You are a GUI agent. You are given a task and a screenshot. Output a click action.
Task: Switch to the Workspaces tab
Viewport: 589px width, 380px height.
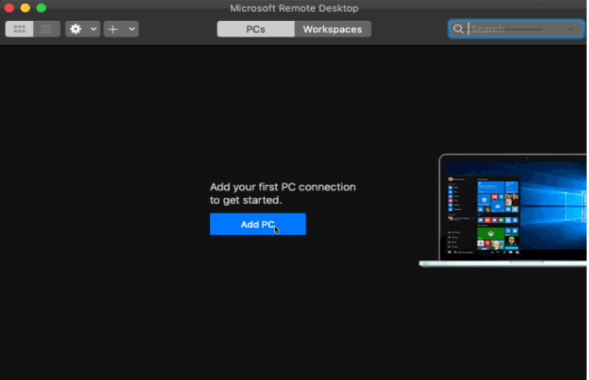pyautogui.click(x=333, y=29)
